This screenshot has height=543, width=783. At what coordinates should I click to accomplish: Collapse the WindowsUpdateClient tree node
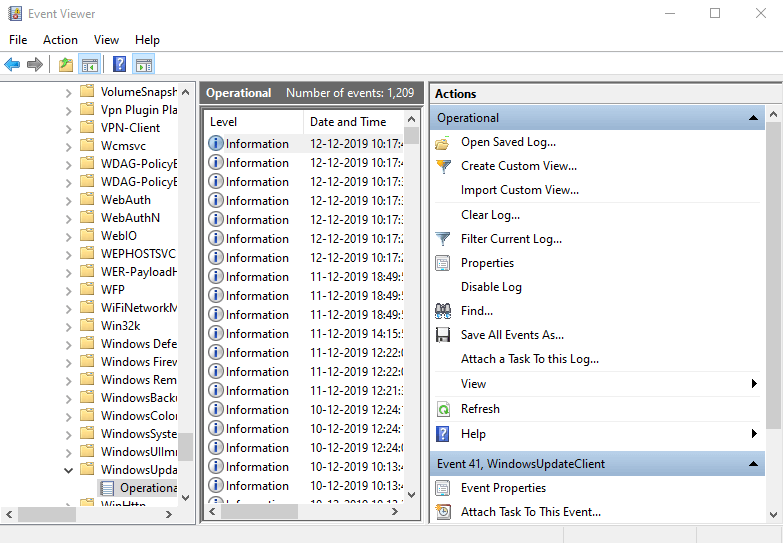pyautogui.click(x=69, y=470)
